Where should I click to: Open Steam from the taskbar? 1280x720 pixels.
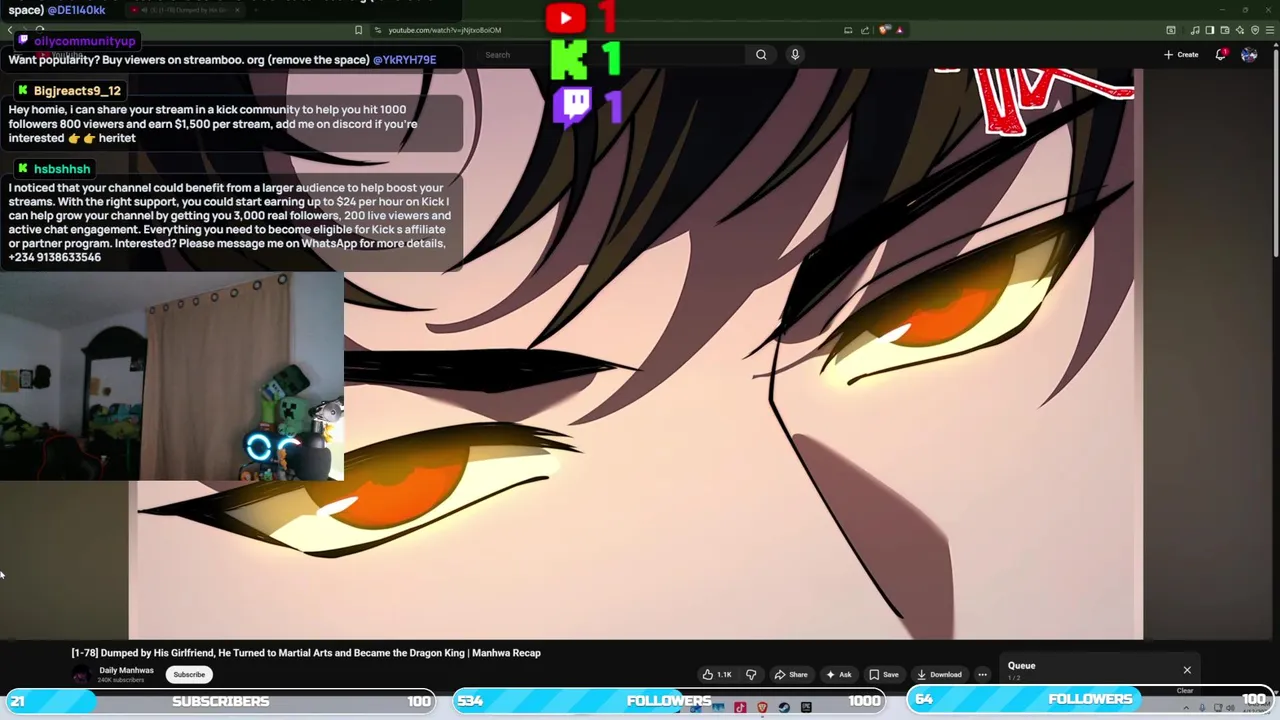coord(784,708)
